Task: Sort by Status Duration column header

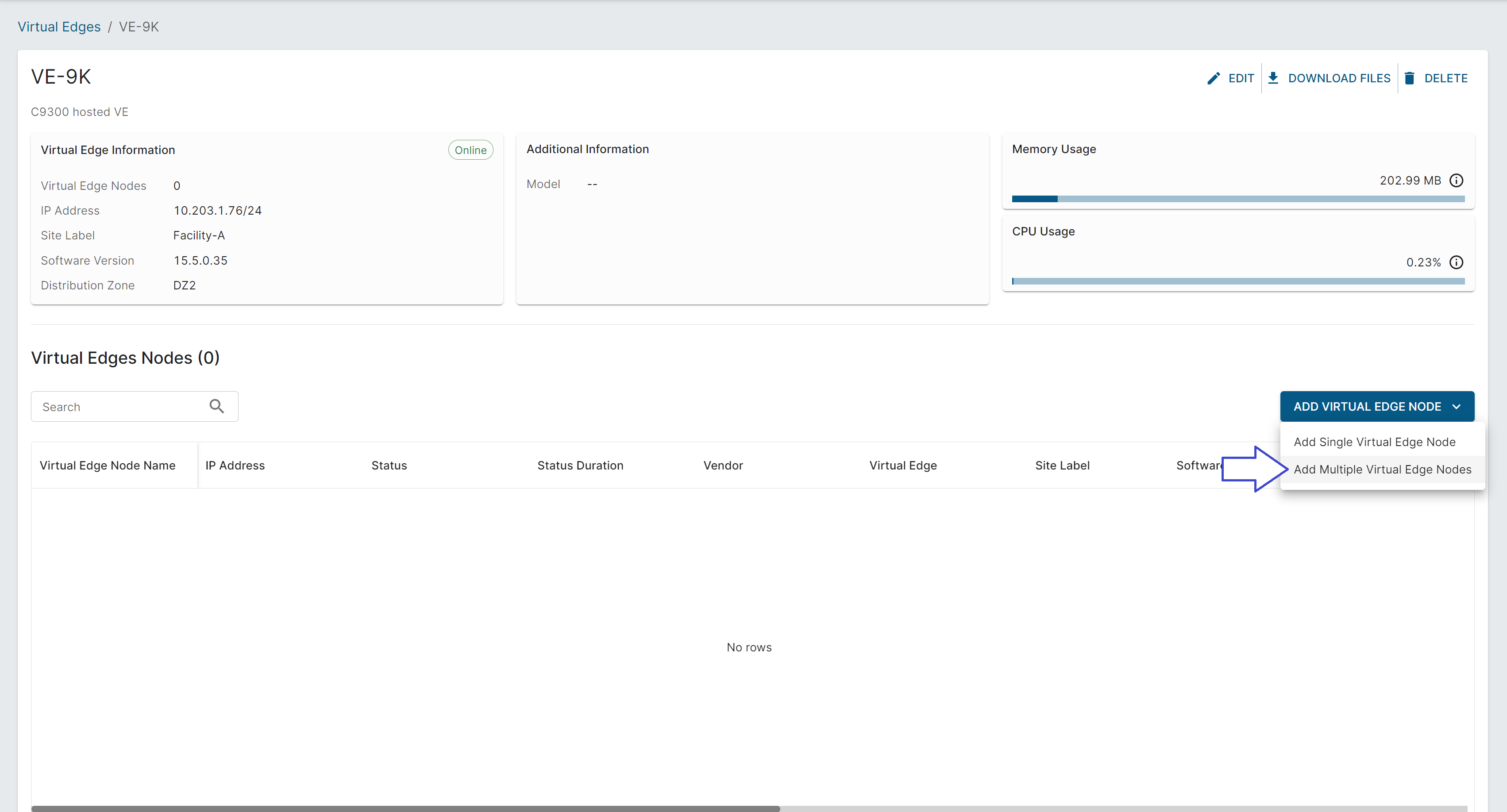Action: point(580,466)
